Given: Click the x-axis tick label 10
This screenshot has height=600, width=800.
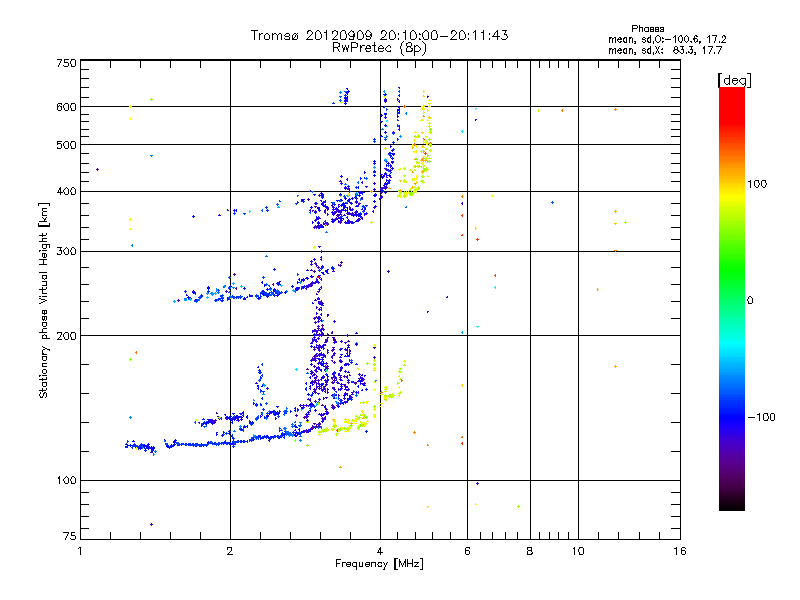Looking at the screenshot, I should [578, 551].
